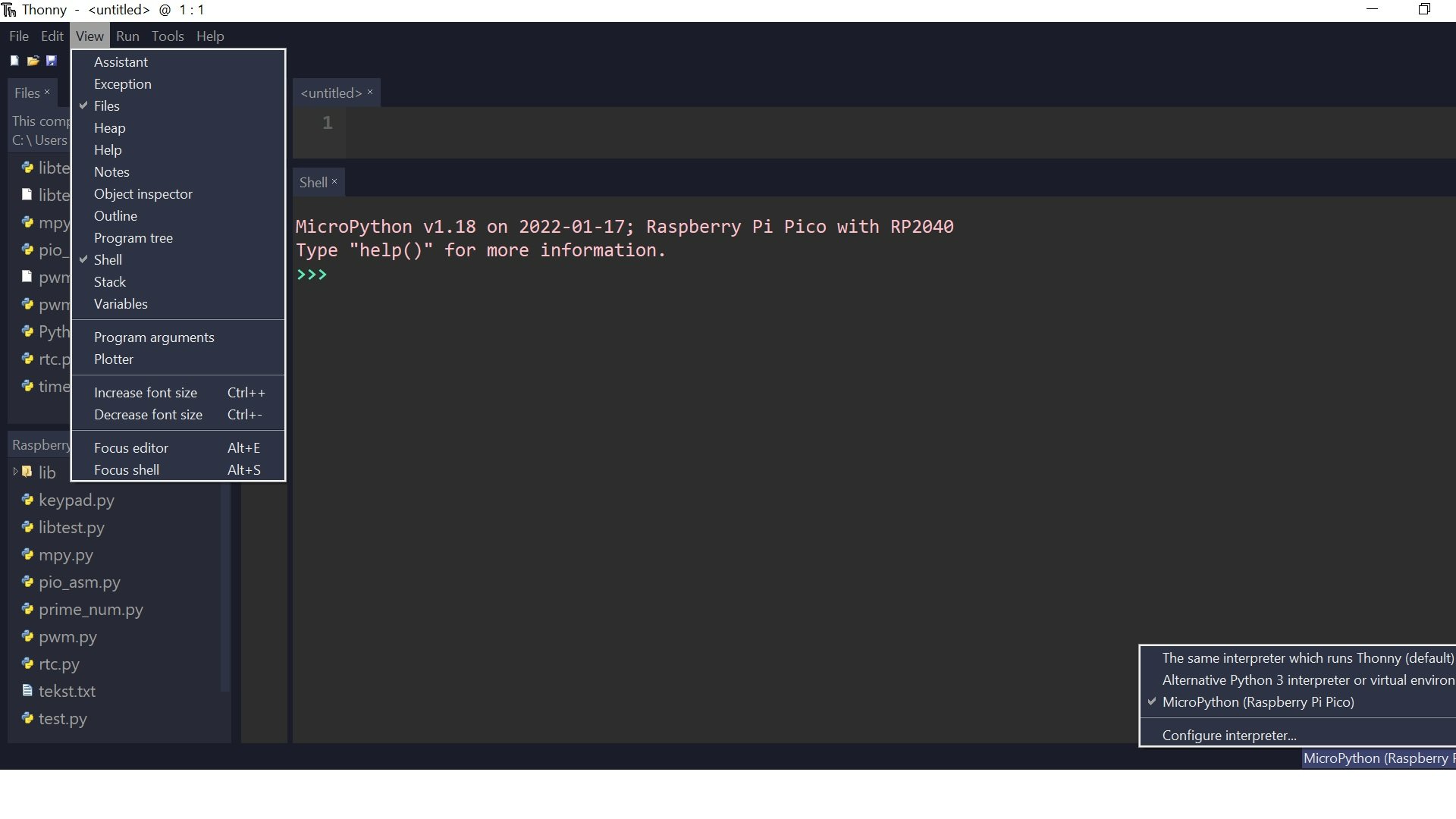Open the Edit menu
This screenshot has height=819, width=1456.
(x=52, y=36)
